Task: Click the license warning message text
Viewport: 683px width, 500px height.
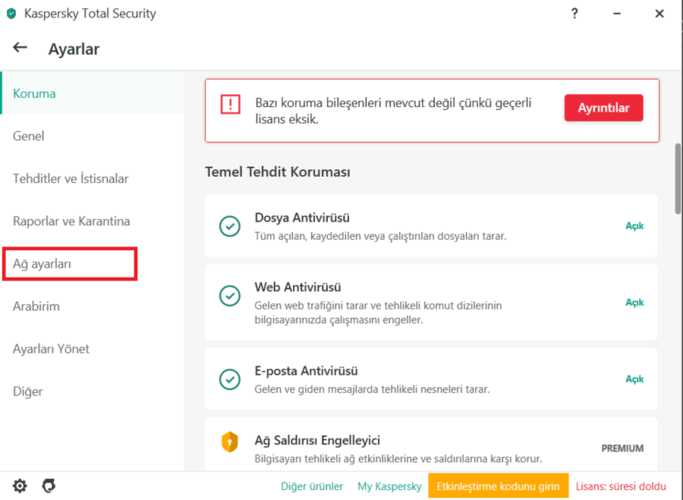Action: 393,111
